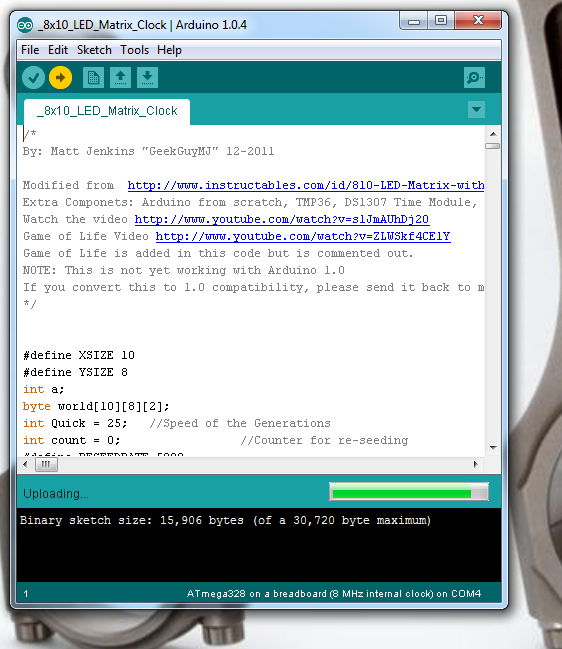Open Game of Life video youtube link
This screenshot has height=649, width=562.
303,236
